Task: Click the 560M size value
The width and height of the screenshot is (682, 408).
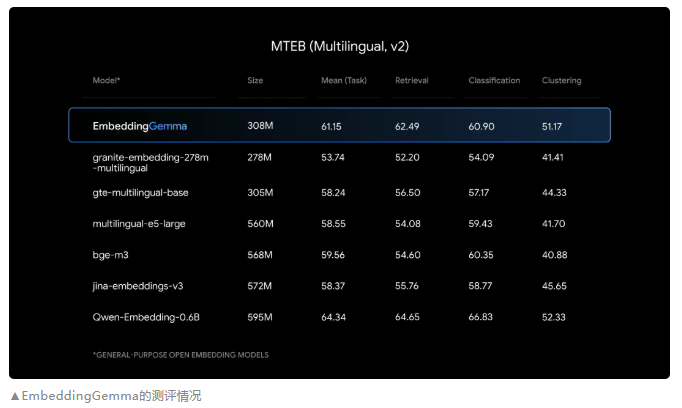Action: click(x=260, y=224)
